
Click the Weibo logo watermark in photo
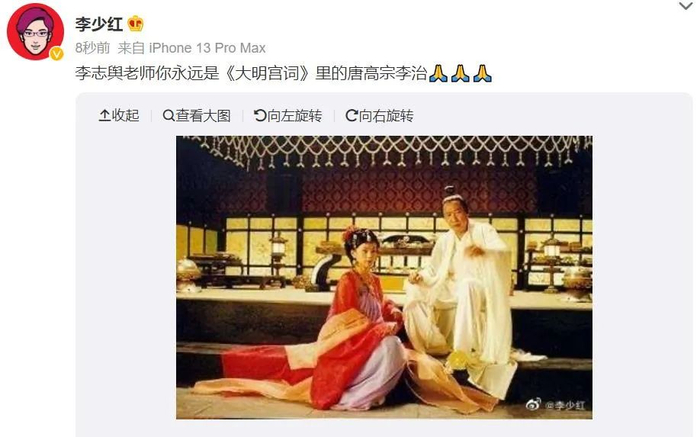tap(533, 404)
